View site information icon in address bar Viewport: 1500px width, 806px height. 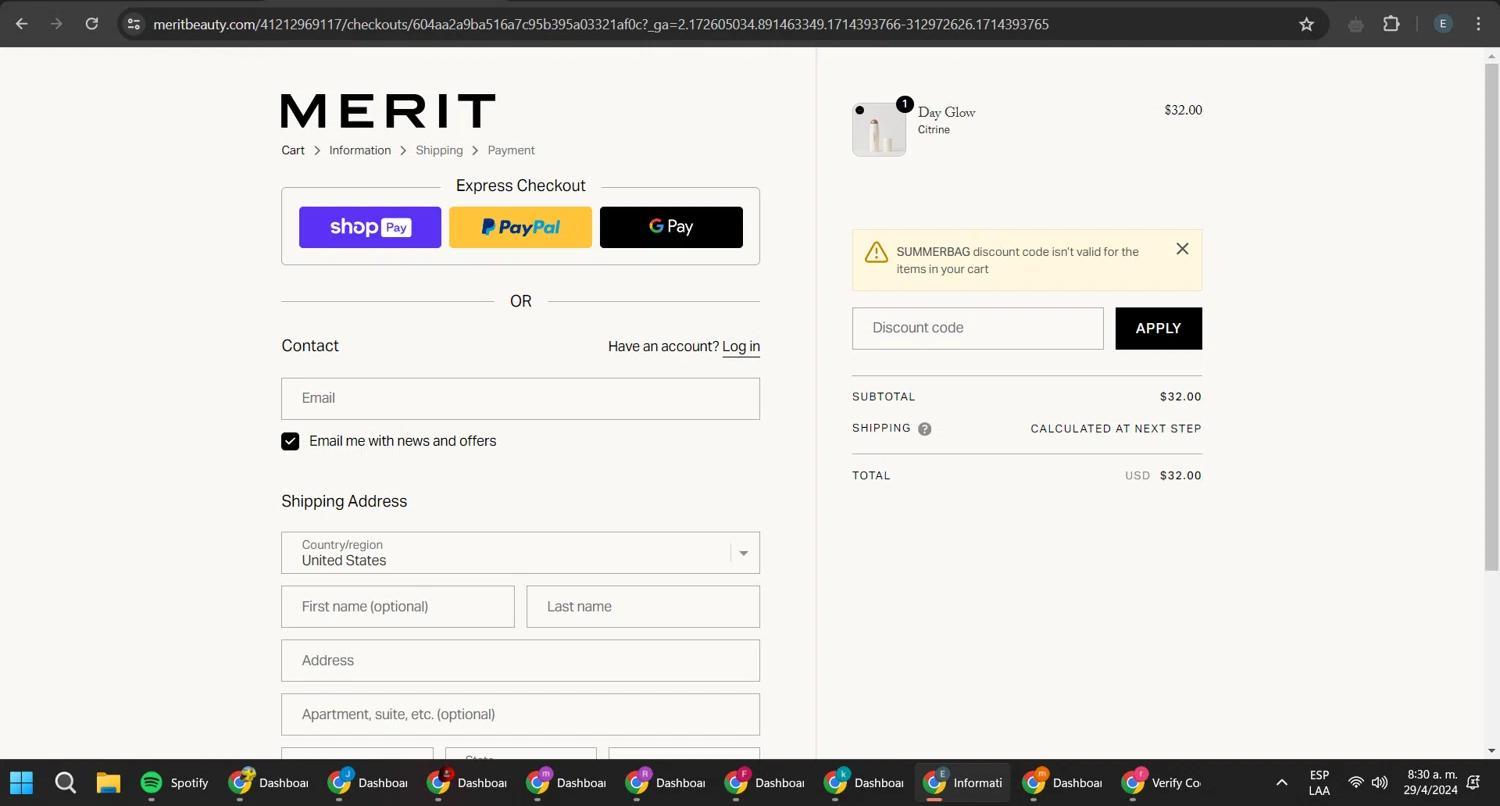(x=134, y=24)
